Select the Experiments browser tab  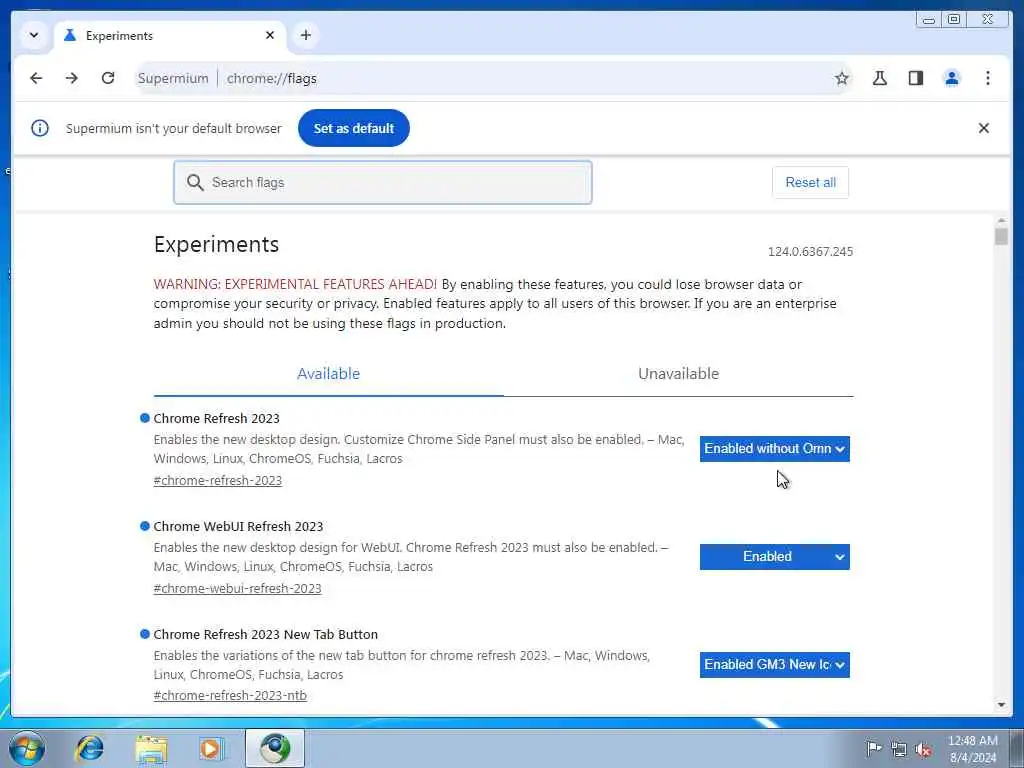pos(170,36)
